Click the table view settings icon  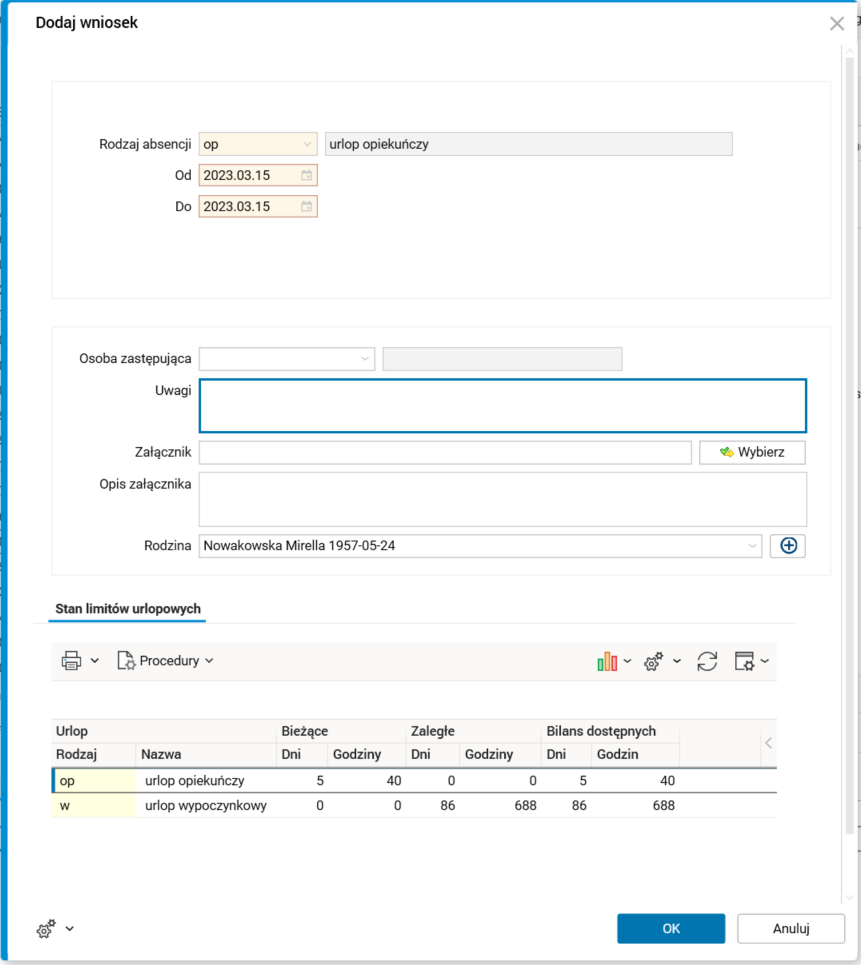pyautogui.click(x=744, y=661)
